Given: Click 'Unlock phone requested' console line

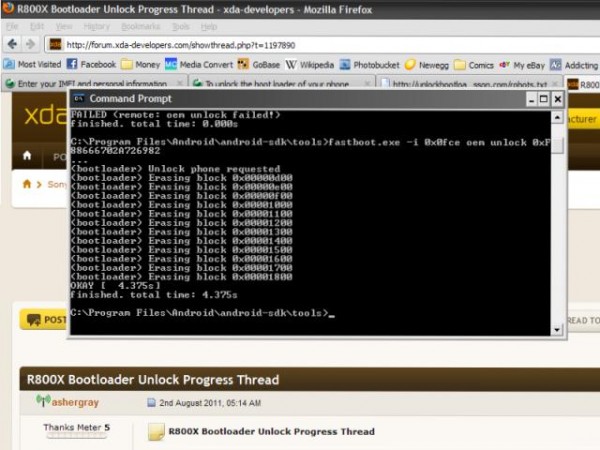Looking at the screenshot, I should pos(176,169).
